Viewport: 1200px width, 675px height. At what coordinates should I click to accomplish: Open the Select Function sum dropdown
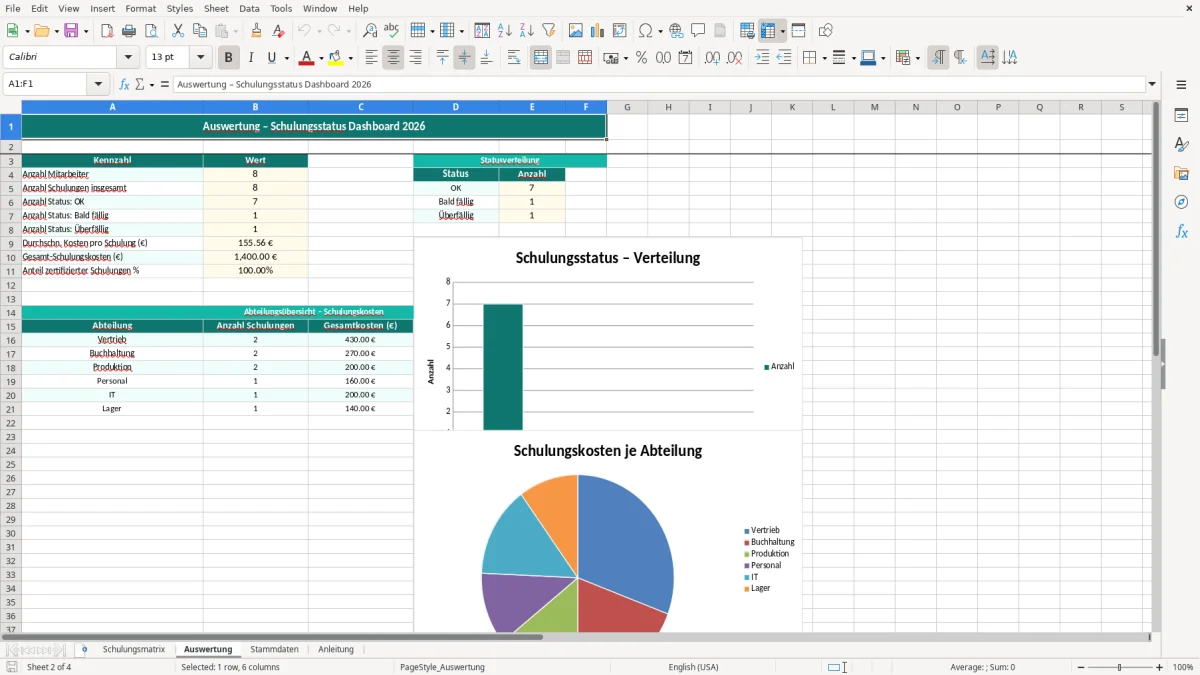coord(152,84)
